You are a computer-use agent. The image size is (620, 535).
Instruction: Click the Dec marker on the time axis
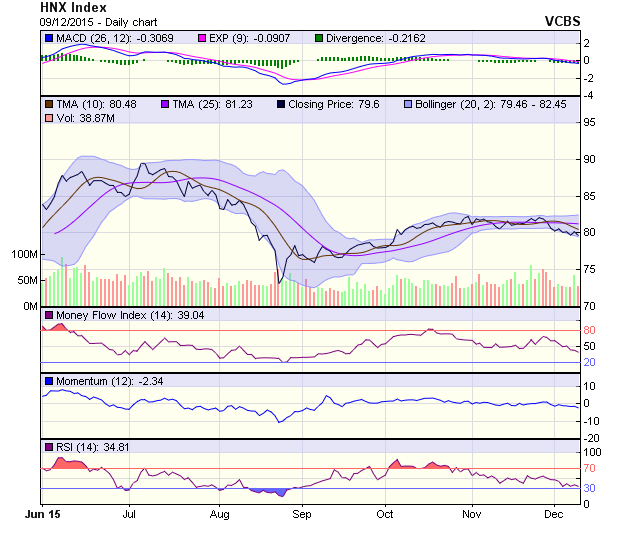(x=553, y=513)
